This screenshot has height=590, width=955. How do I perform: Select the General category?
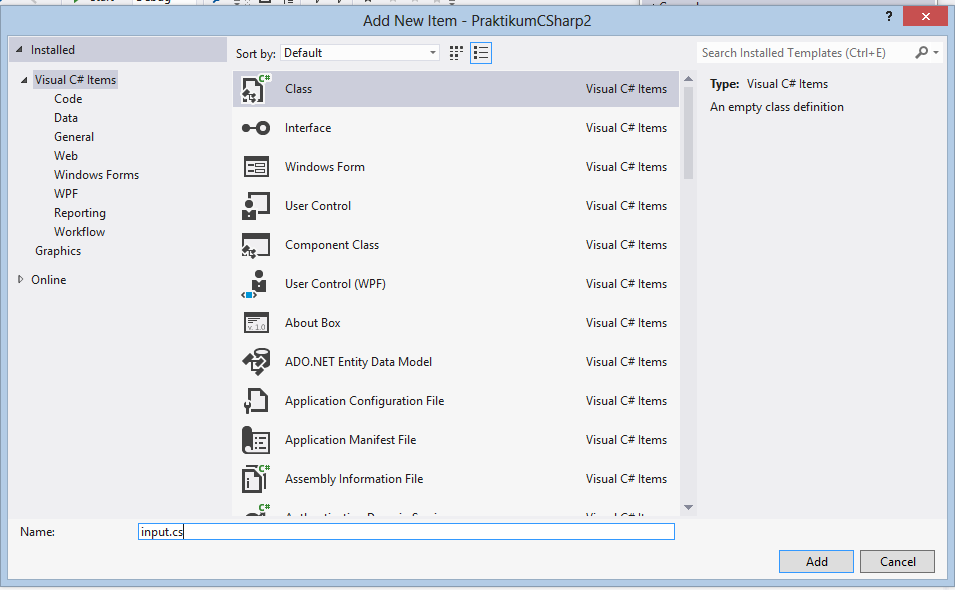click(x=74, y=136)
